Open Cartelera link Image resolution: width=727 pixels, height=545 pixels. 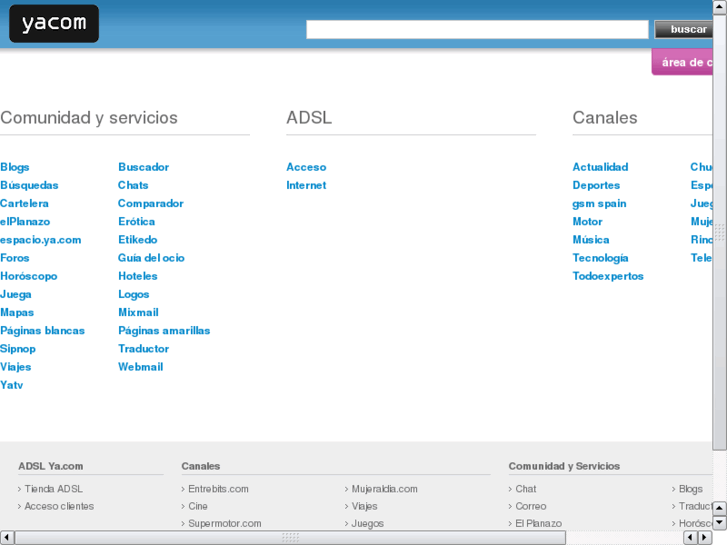[24, 203]
